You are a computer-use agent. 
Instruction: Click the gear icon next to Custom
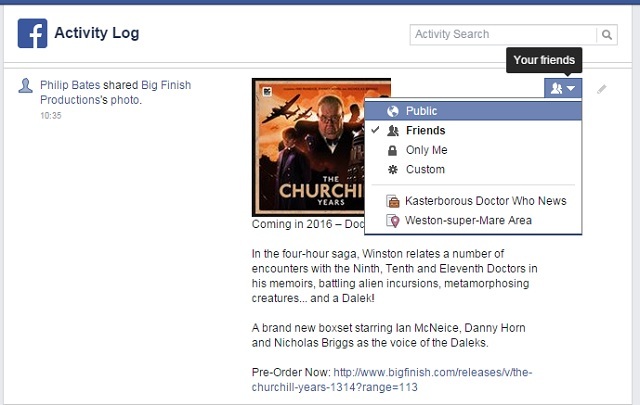click(x=393, y=169)
